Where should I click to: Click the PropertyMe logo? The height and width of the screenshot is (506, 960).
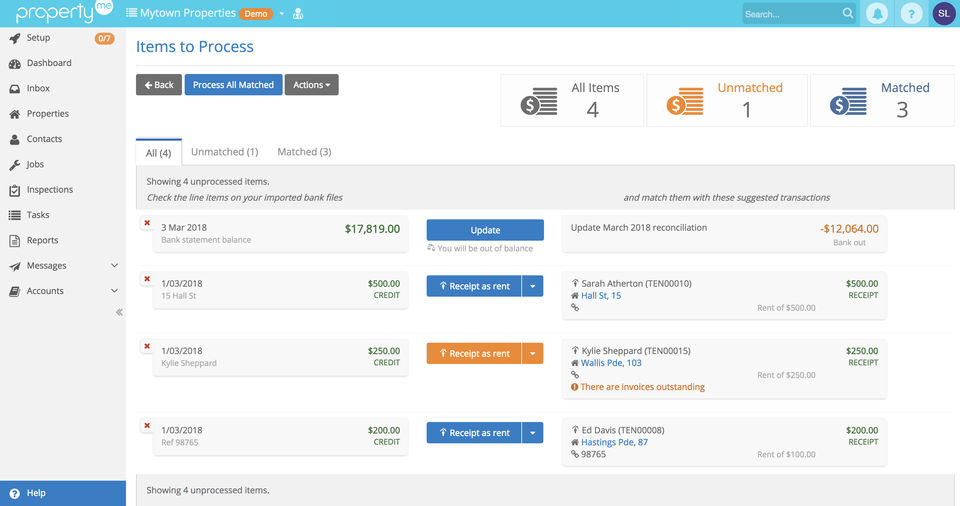pos(64,12)
